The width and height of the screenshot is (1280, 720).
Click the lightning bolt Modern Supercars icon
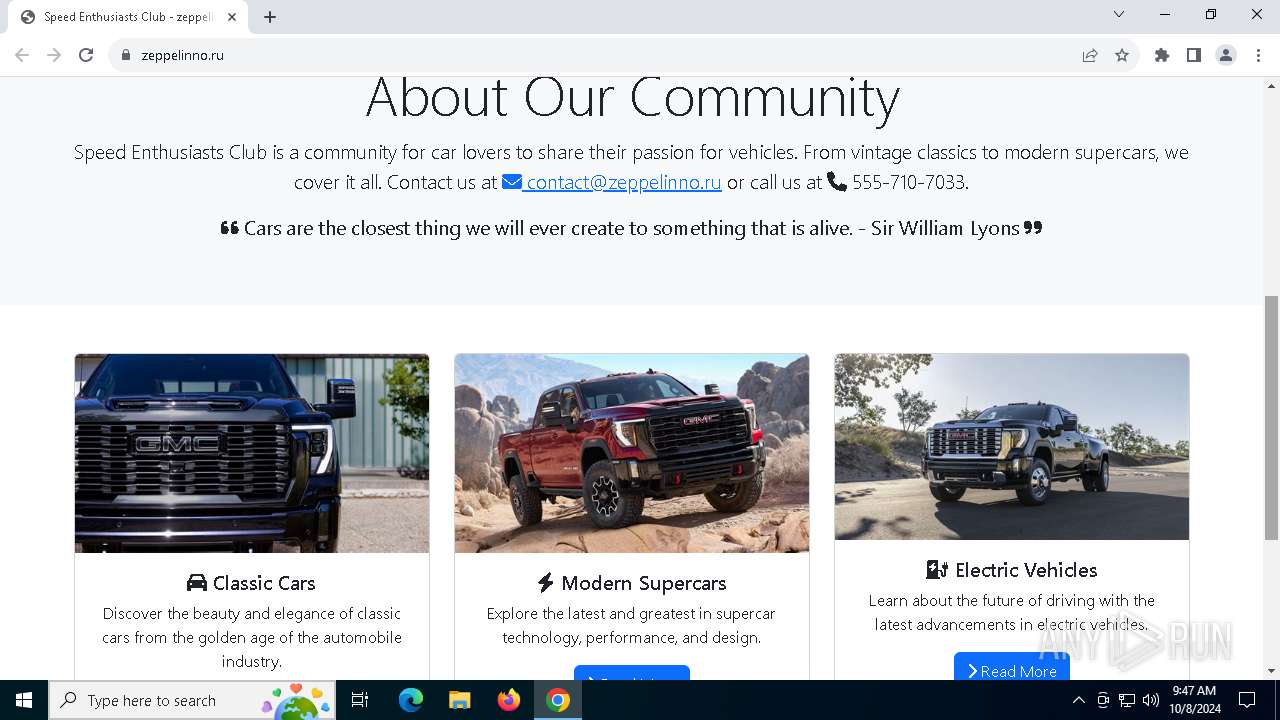(x=545, y=583)
